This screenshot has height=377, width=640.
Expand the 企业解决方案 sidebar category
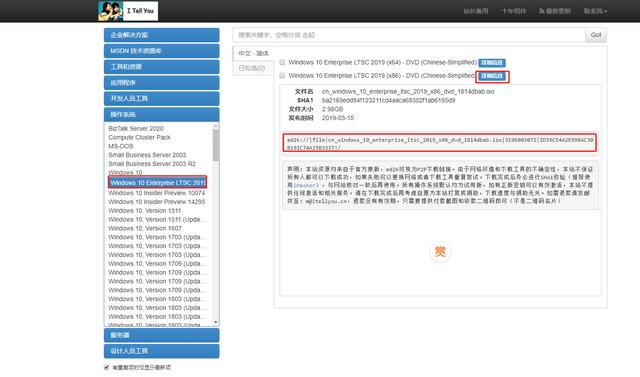[161, 35]
